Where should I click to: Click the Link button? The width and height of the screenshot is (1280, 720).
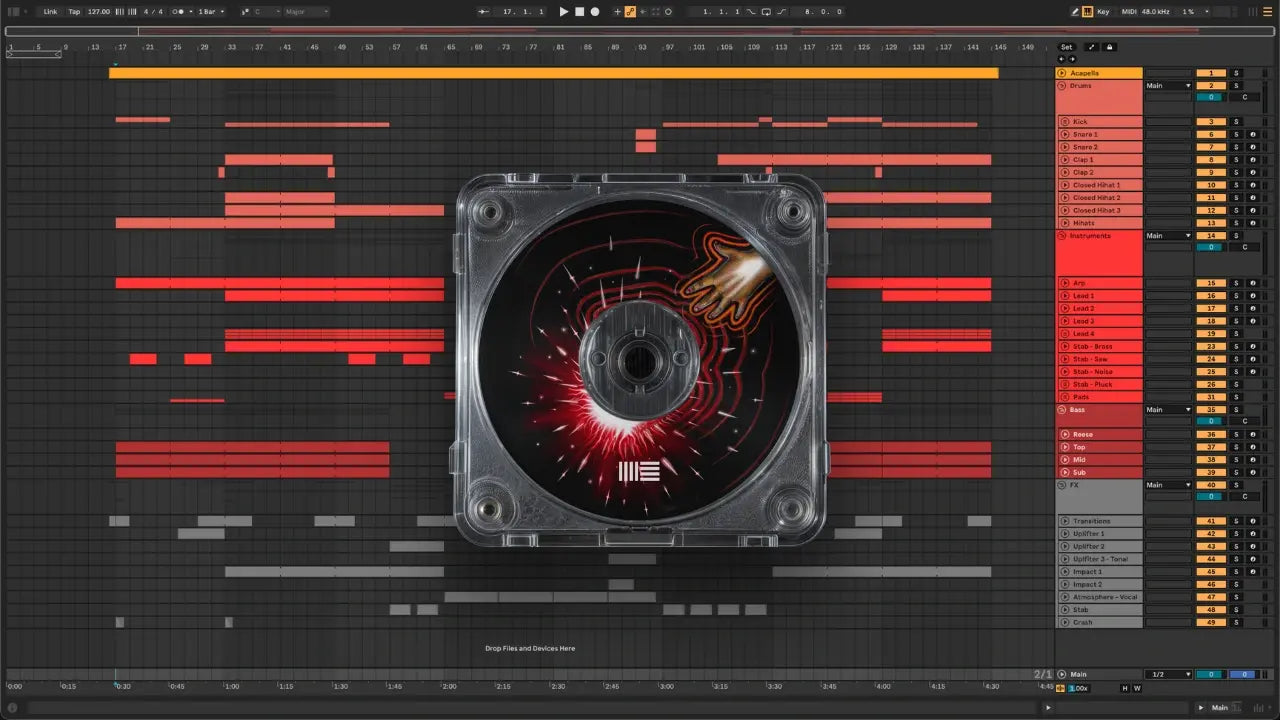click(50, 12)
